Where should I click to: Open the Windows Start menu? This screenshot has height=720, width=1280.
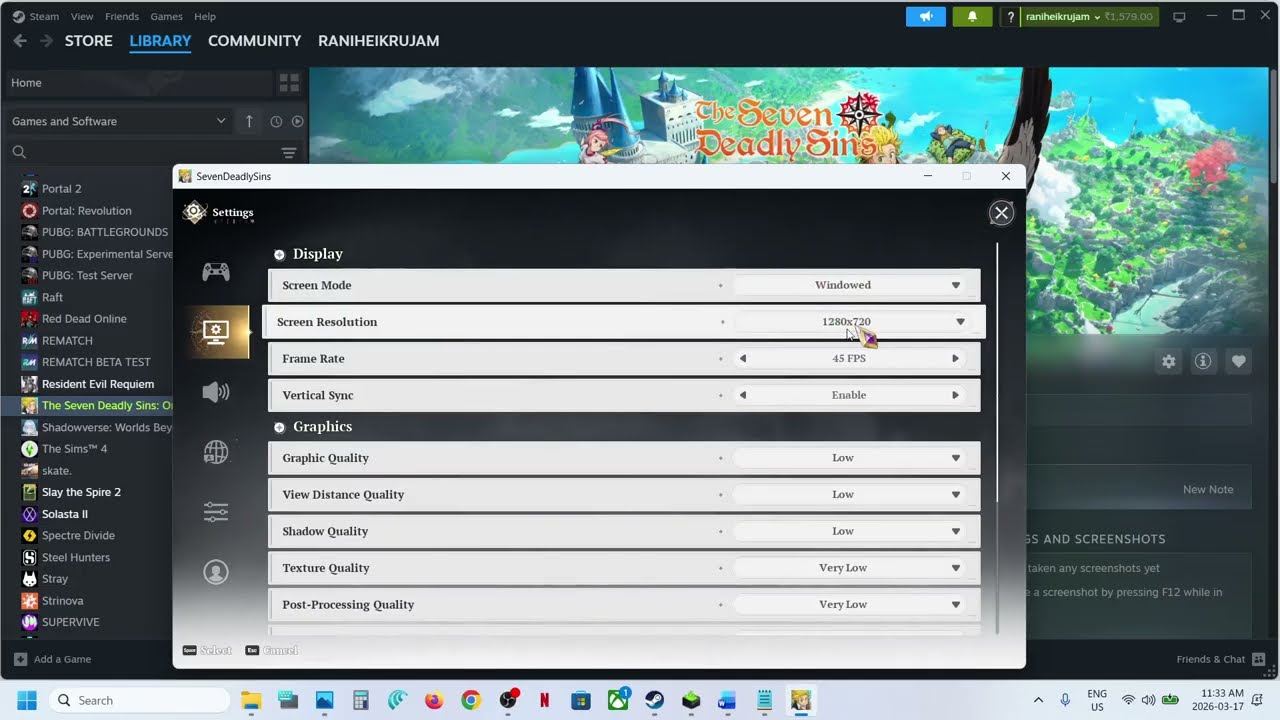[x=27, y=700]
